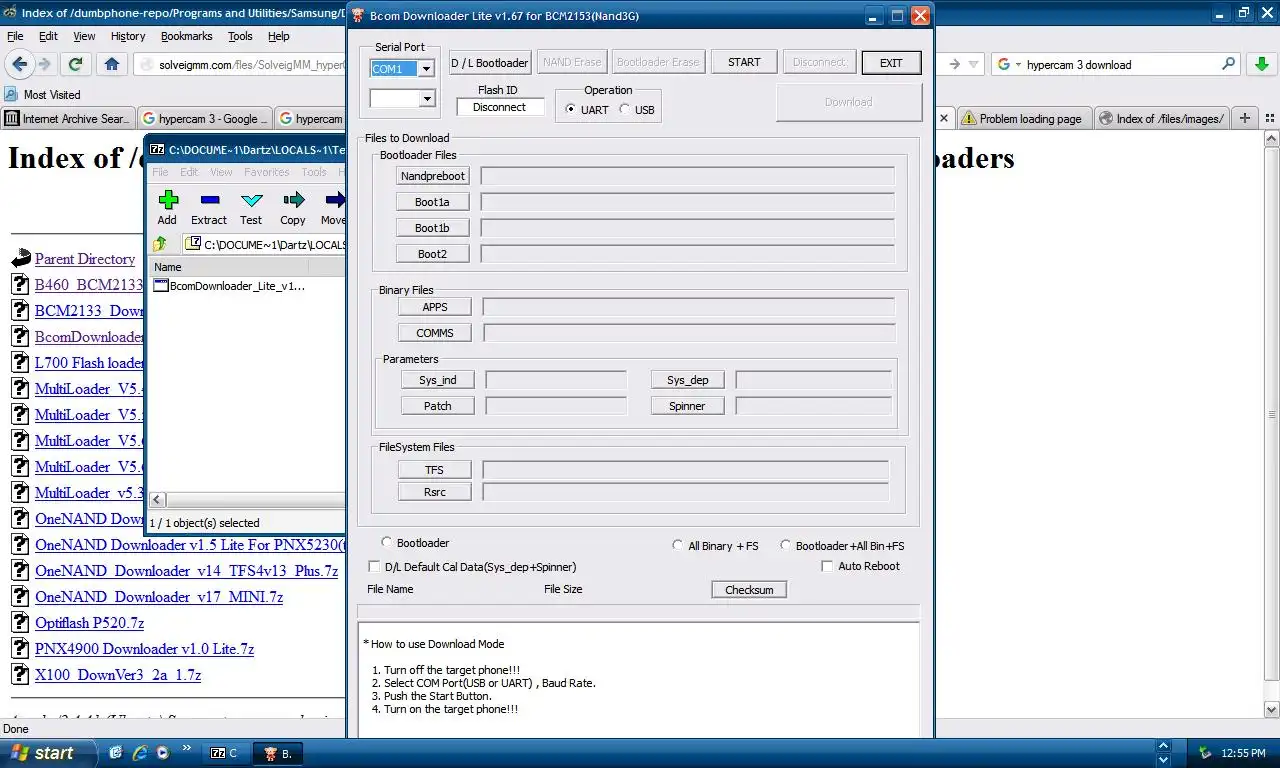Switch to hypercam 3 - Google tab
The image size is (1280, 768).
pyautogui.click(x=204, y=119)
